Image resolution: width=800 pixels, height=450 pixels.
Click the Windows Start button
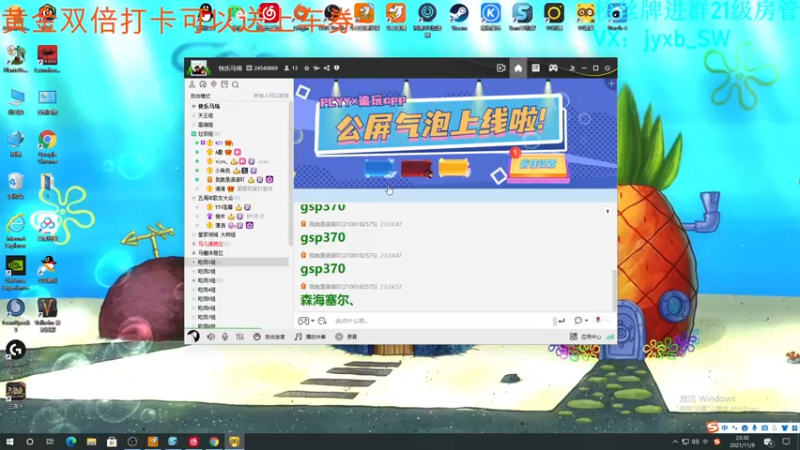tap(9, 442)
